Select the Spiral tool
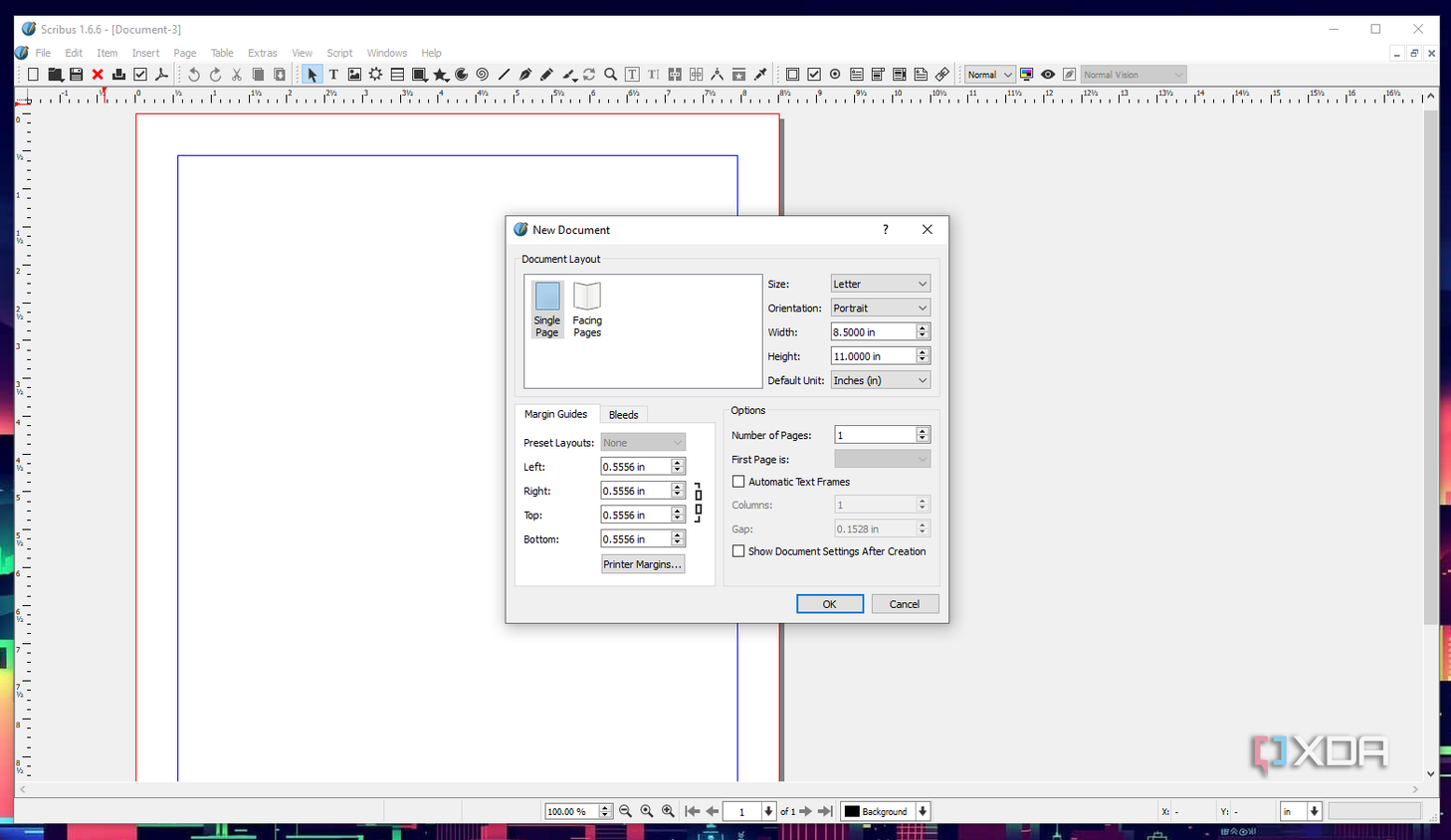The image size is (1451, 840). pos(483,75)
